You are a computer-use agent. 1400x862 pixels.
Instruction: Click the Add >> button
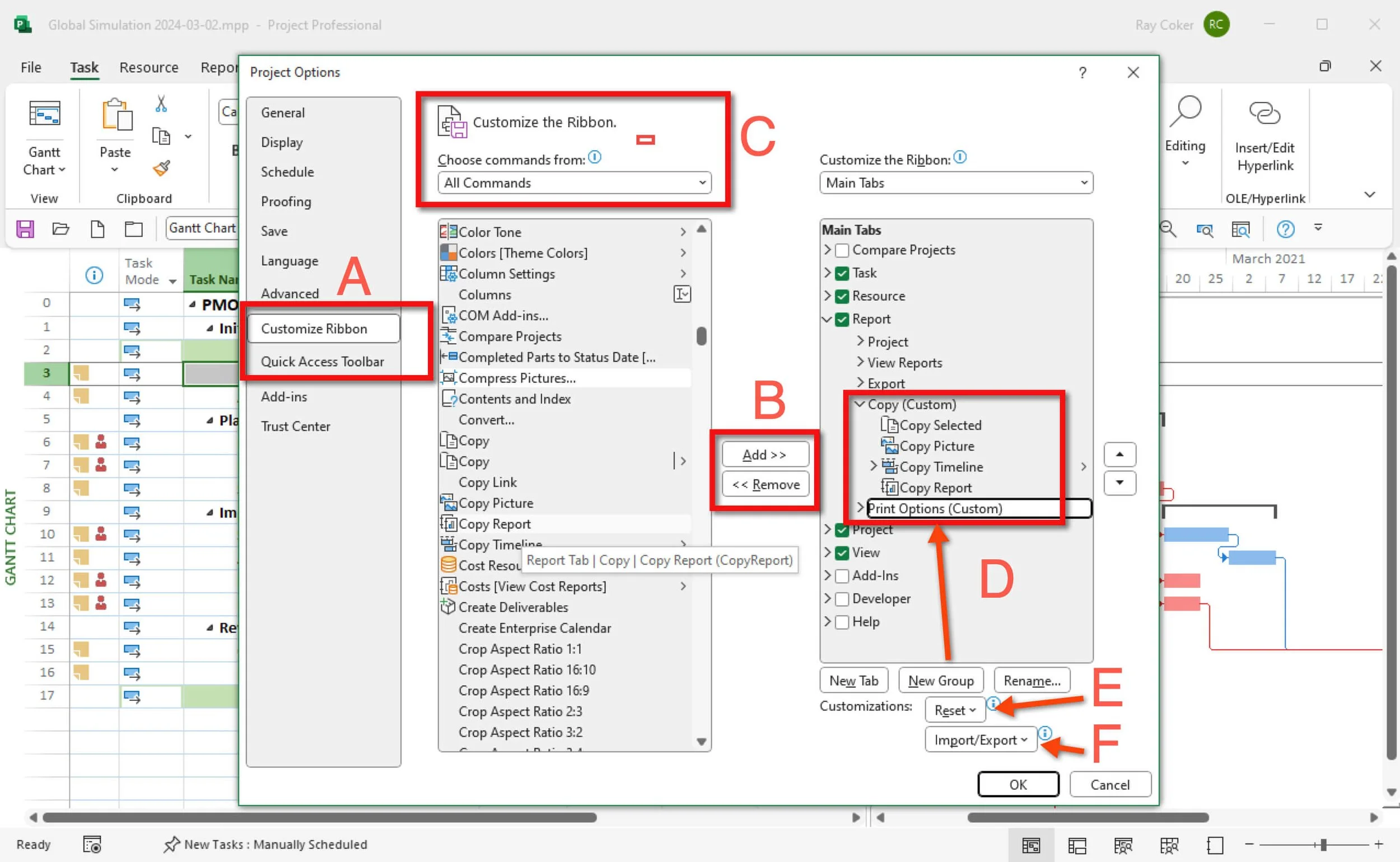coord(765,455)
